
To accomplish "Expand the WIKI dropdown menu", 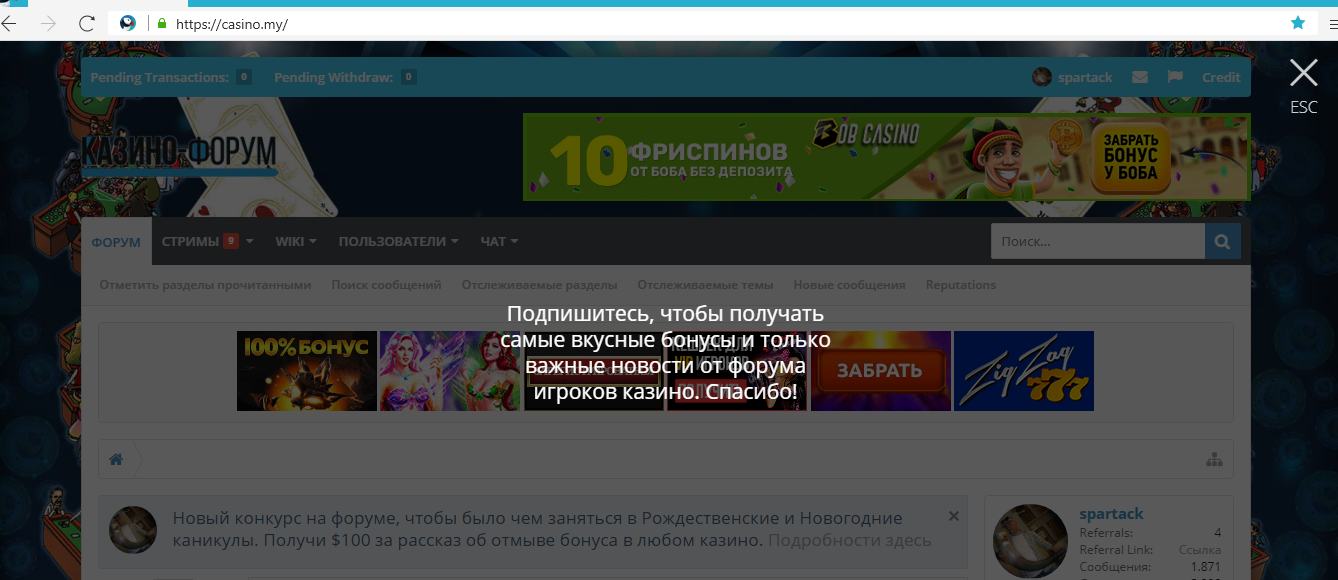I will click(x=296, y=241).
